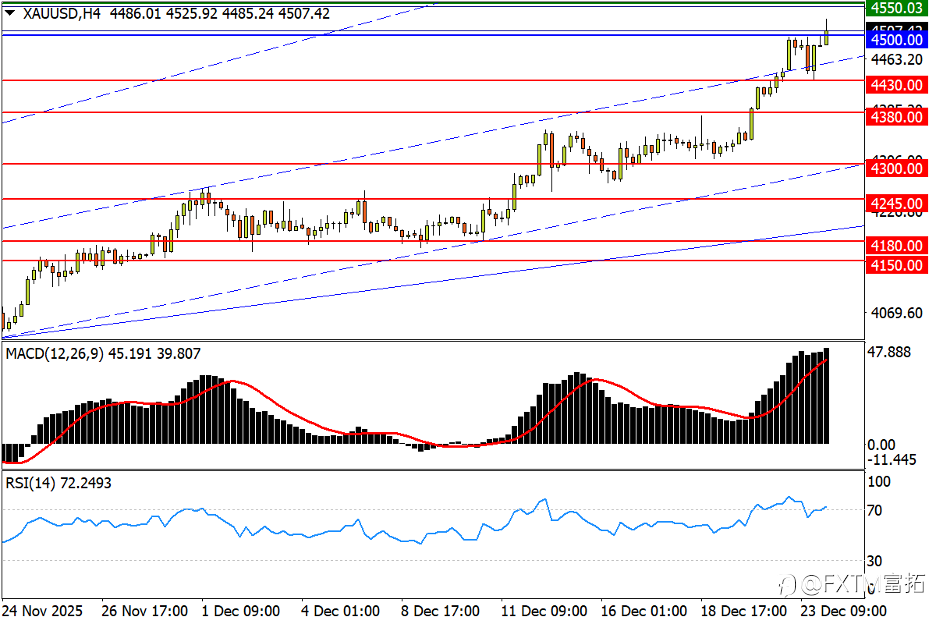Select the red 4300.00 level label

click(896, 168)
